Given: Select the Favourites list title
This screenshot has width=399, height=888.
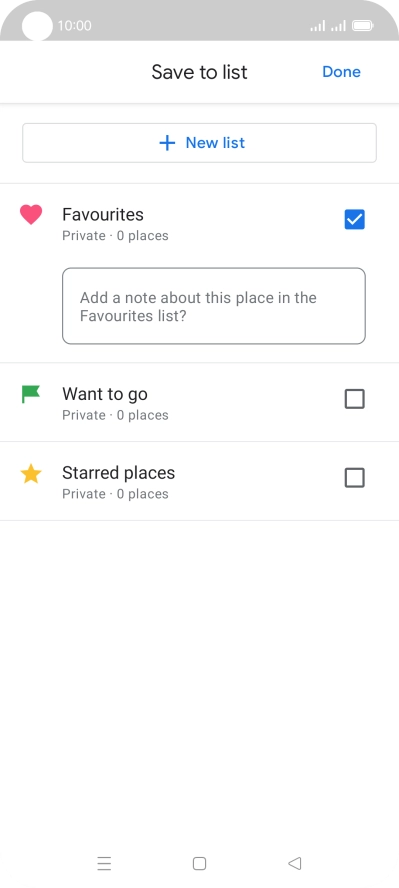Looking at the screenshot, I should tap(103, 215).
